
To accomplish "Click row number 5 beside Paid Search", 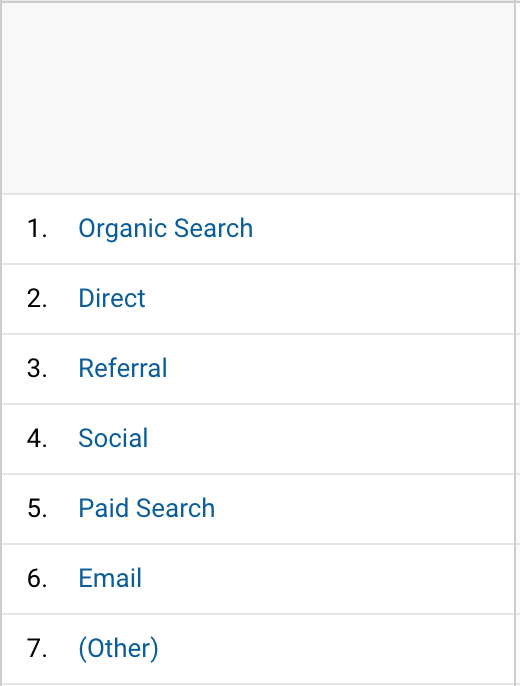I will (x=37, y=508).
